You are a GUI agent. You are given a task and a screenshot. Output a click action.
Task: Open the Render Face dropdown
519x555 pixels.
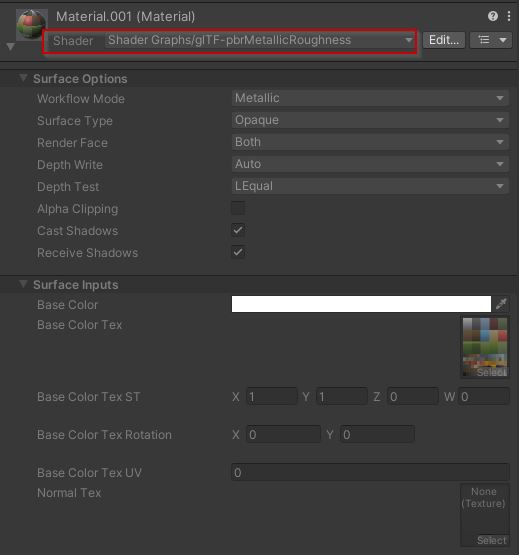(370, 142)
